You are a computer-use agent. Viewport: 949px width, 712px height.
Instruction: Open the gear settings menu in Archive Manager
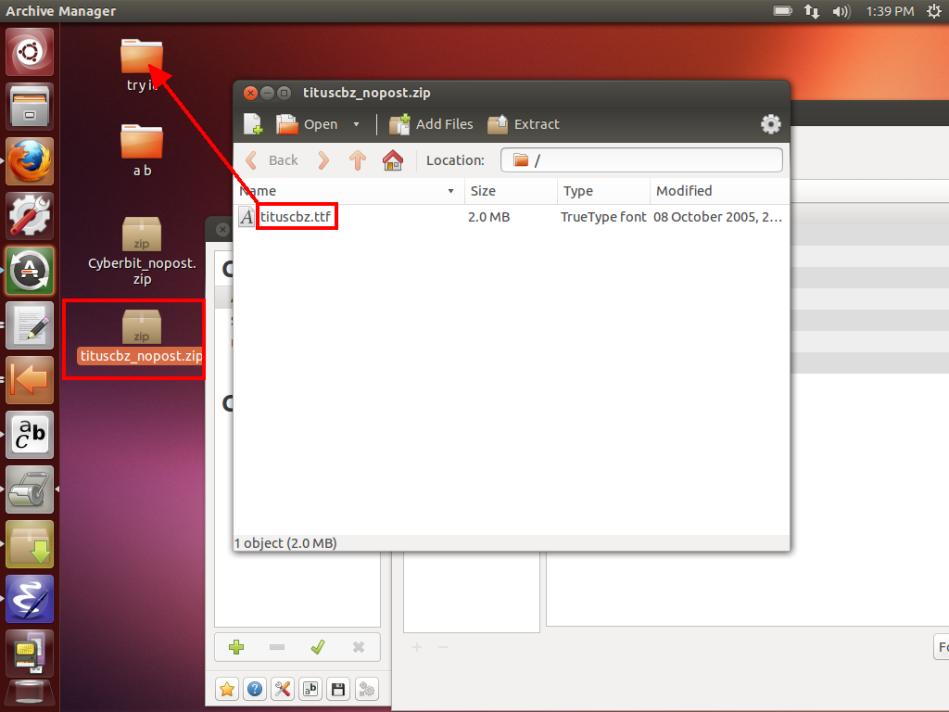770,124
